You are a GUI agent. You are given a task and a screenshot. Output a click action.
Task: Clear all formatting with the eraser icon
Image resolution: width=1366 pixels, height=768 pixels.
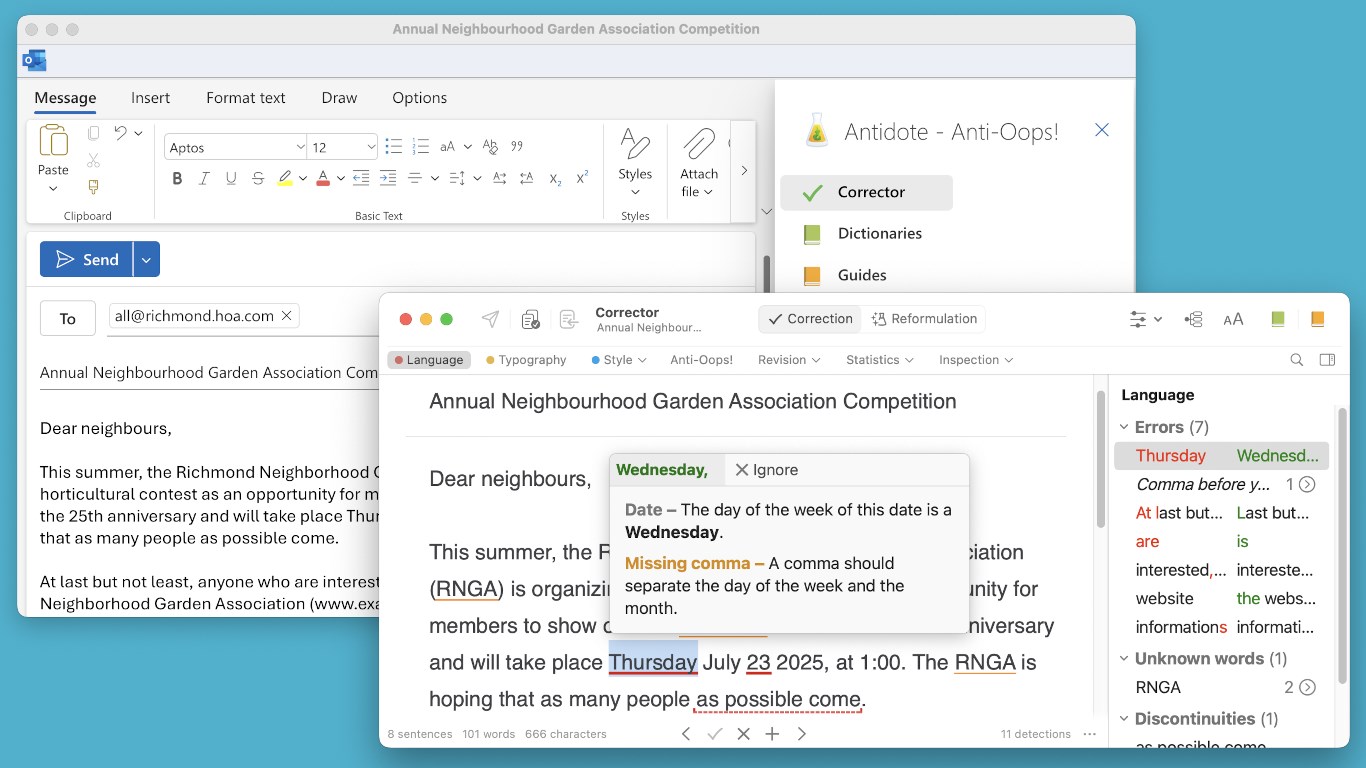click(x=490, y=147)
